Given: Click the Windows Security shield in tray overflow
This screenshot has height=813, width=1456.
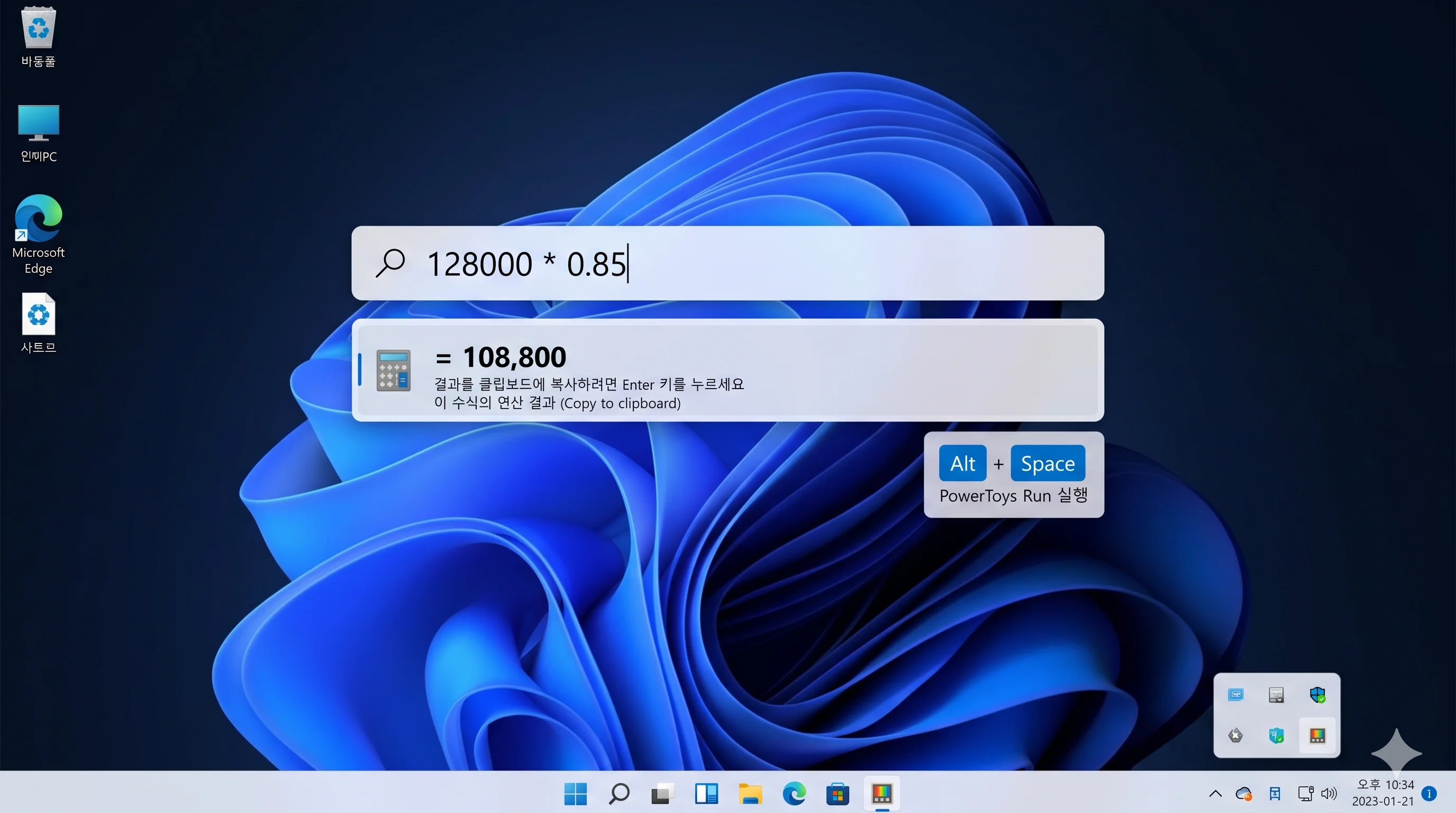Looking at the screenshot, I should [x=1317, y=694].
